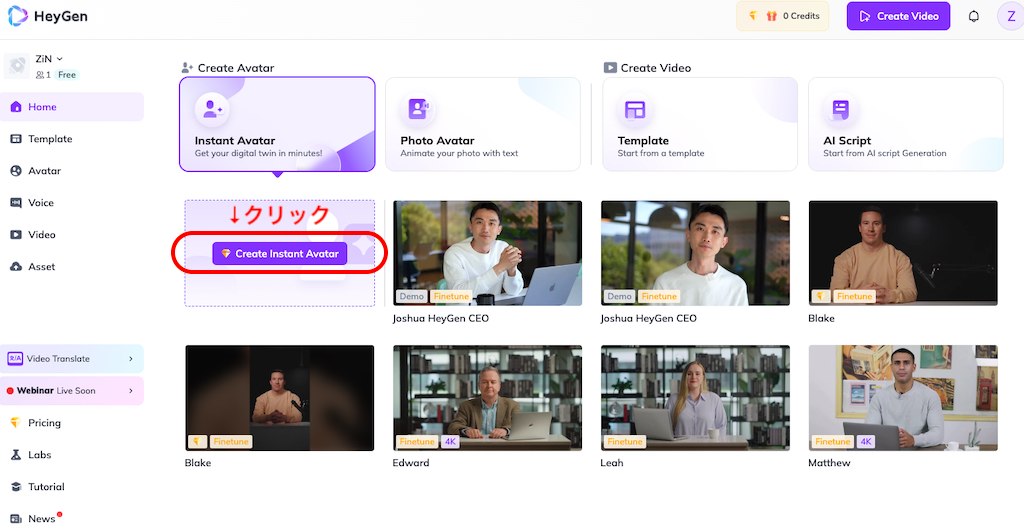Expand the Video Translate chevron
Viewport: 1024px width, 531px height.
click(x=131, y=359)
